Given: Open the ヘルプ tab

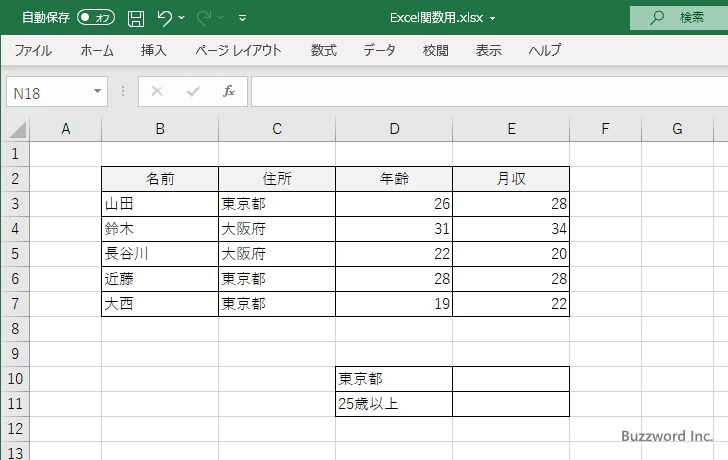Looking at the screenshot, I should [545, 50].
